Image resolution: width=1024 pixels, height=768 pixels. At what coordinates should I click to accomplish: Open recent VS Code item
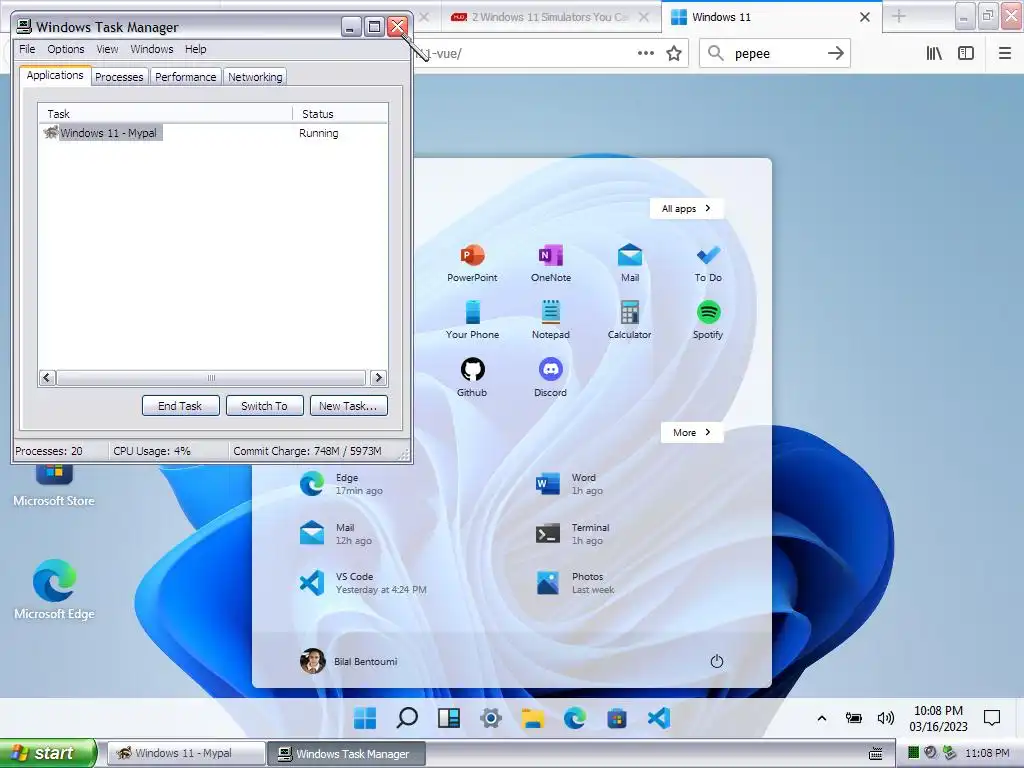pos(363,583)
